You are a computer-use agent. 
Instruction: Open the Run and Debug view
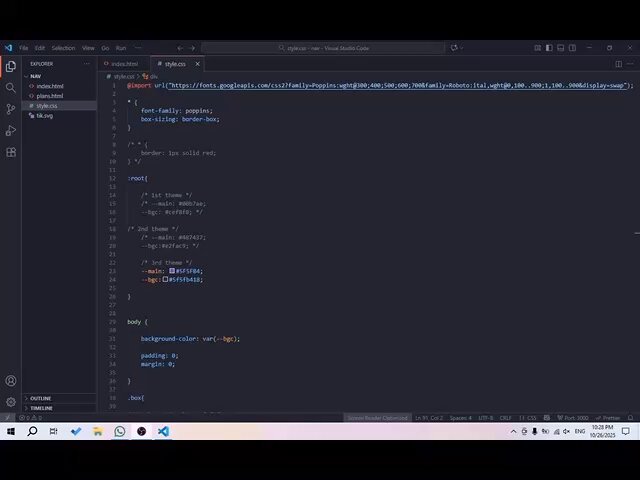[11, 131]
